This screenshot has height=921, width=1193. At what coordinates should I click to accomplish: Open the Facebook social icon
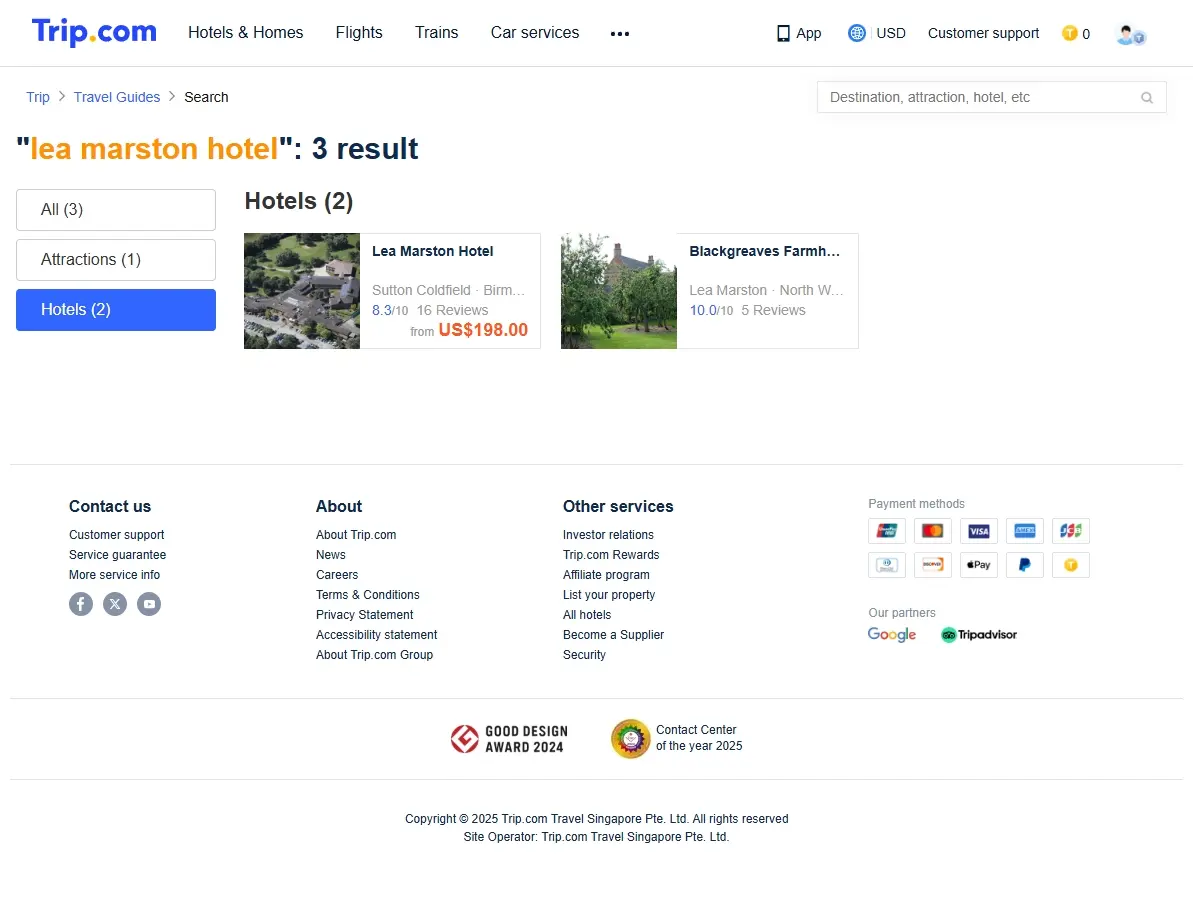81,604
